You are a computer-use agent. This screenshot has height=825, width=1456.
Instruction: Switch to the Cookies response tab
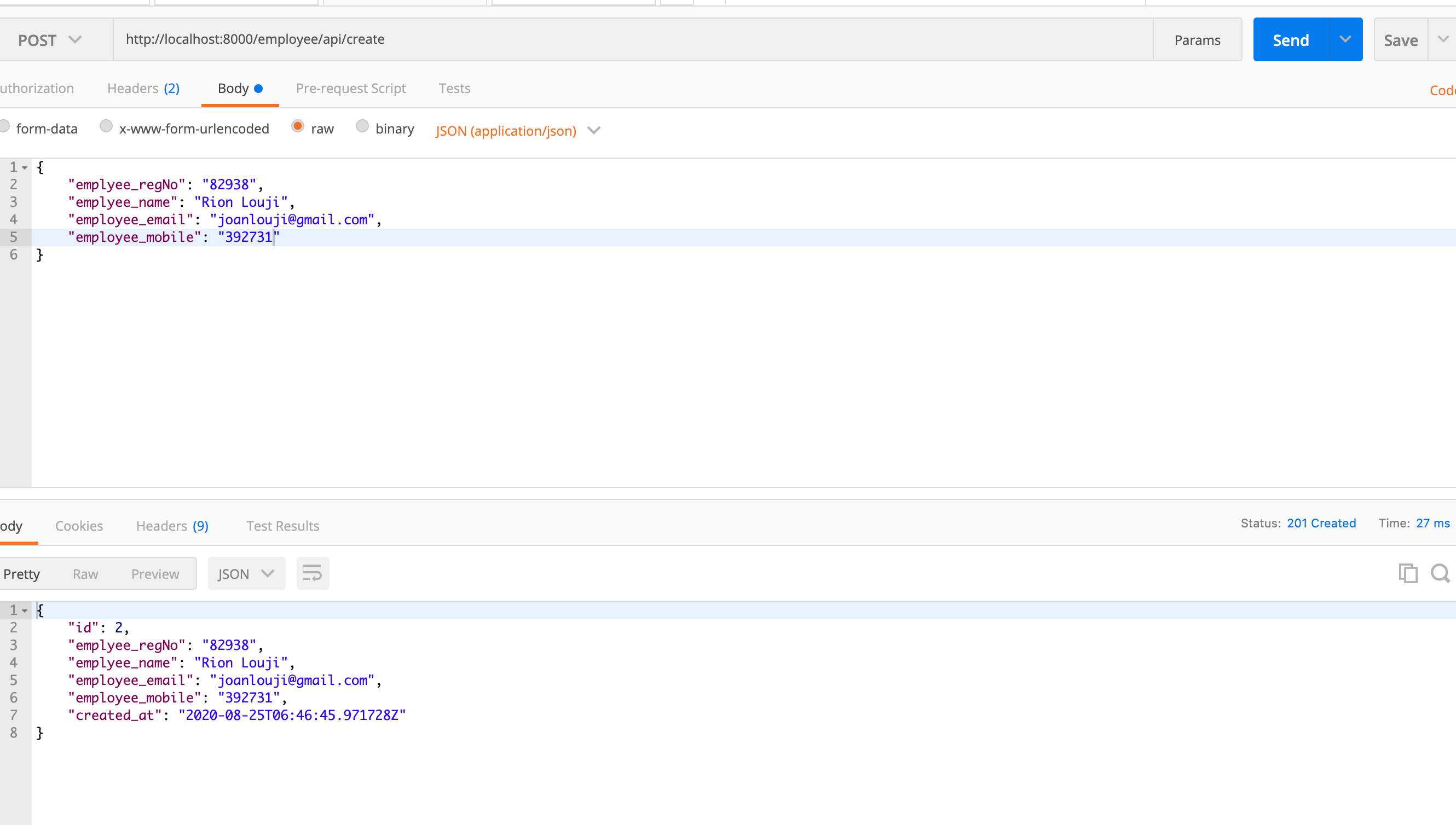[79, 526]
